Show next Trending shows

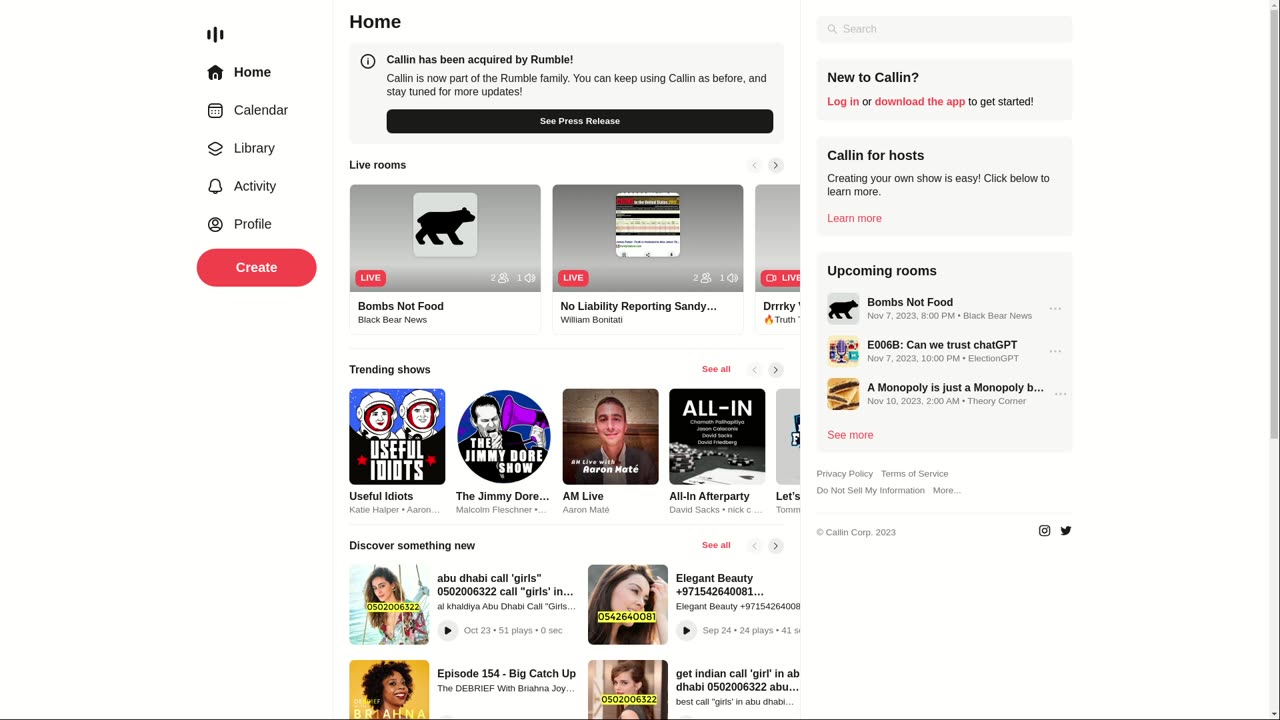pos(776,370)
